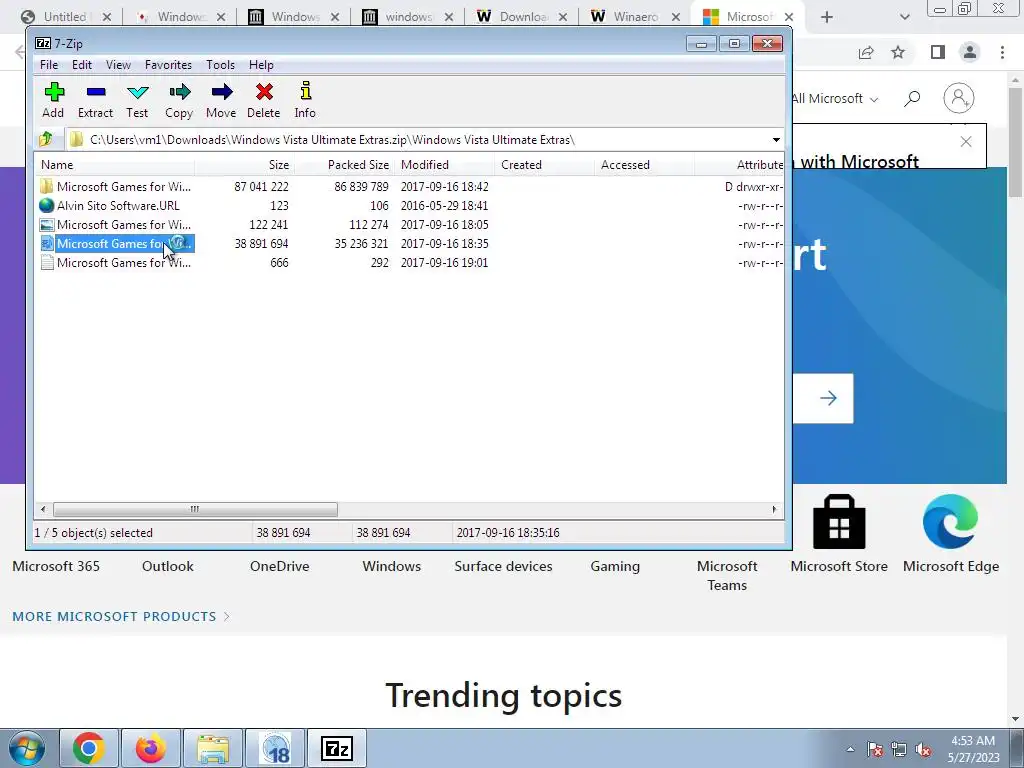Open the Help menu

click(x=261, y=65)
